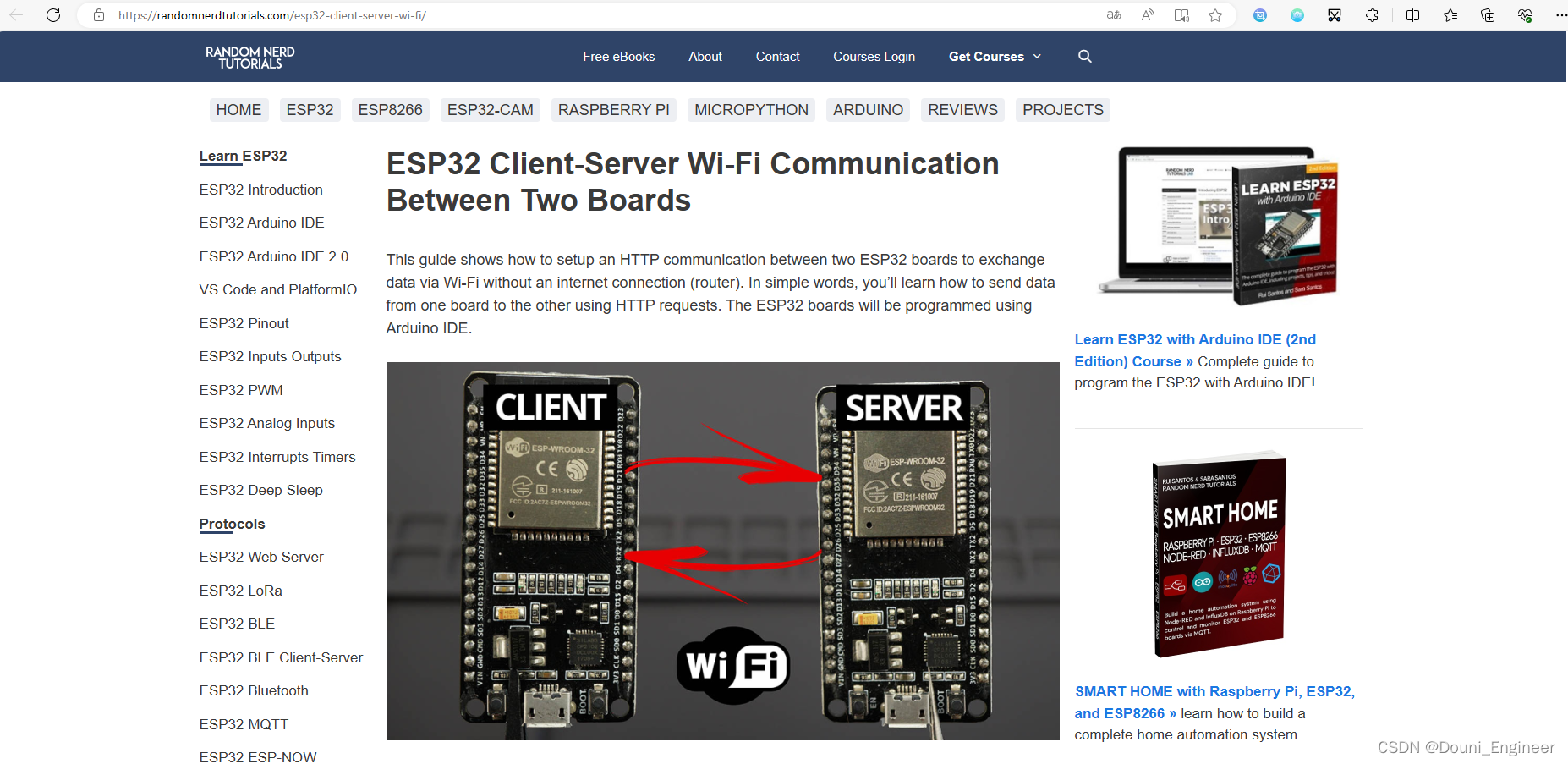Click the Learn ESP32 ebook laptop image
This screenshot has height=764, width=1568.
tap(1218, 226)
